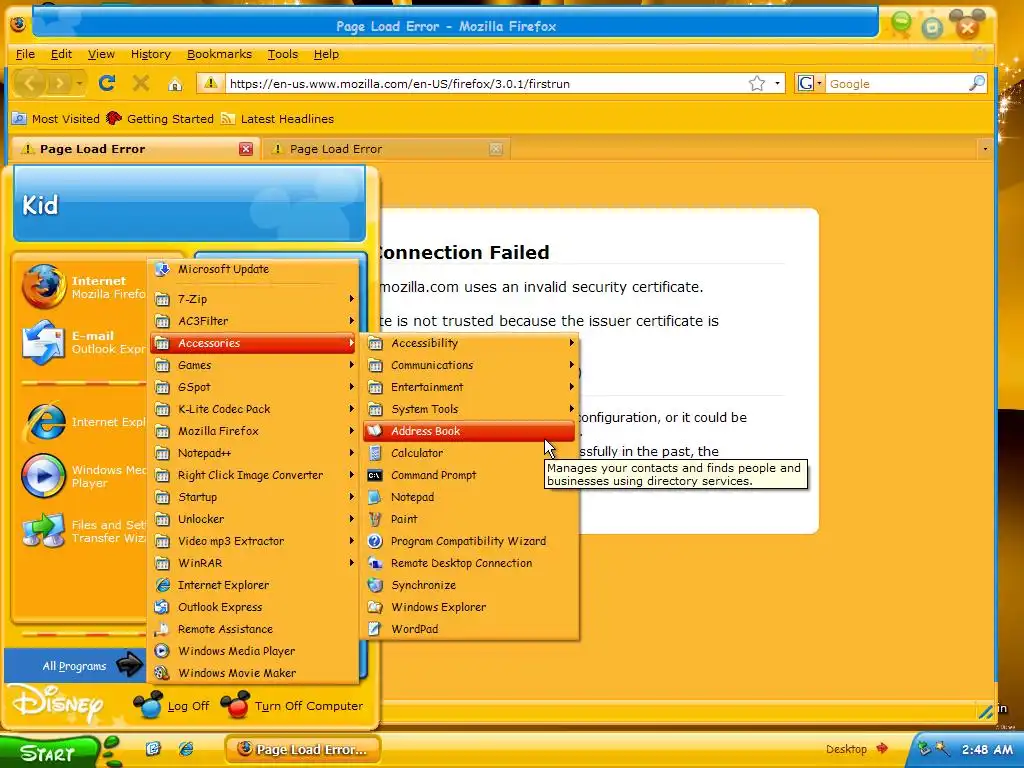Click the Desktop toolbar label in taskbar

846,749
